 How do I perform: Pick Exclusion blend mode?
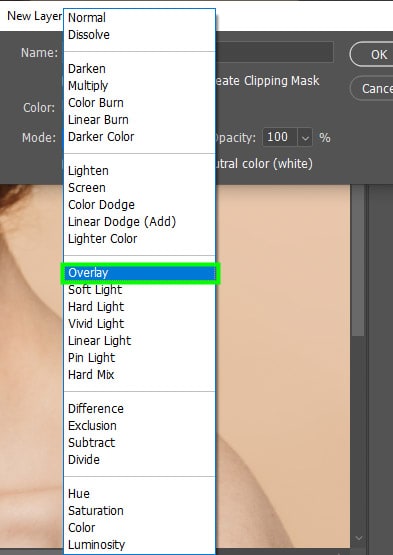pyautogui.click(x=139, y=425)
